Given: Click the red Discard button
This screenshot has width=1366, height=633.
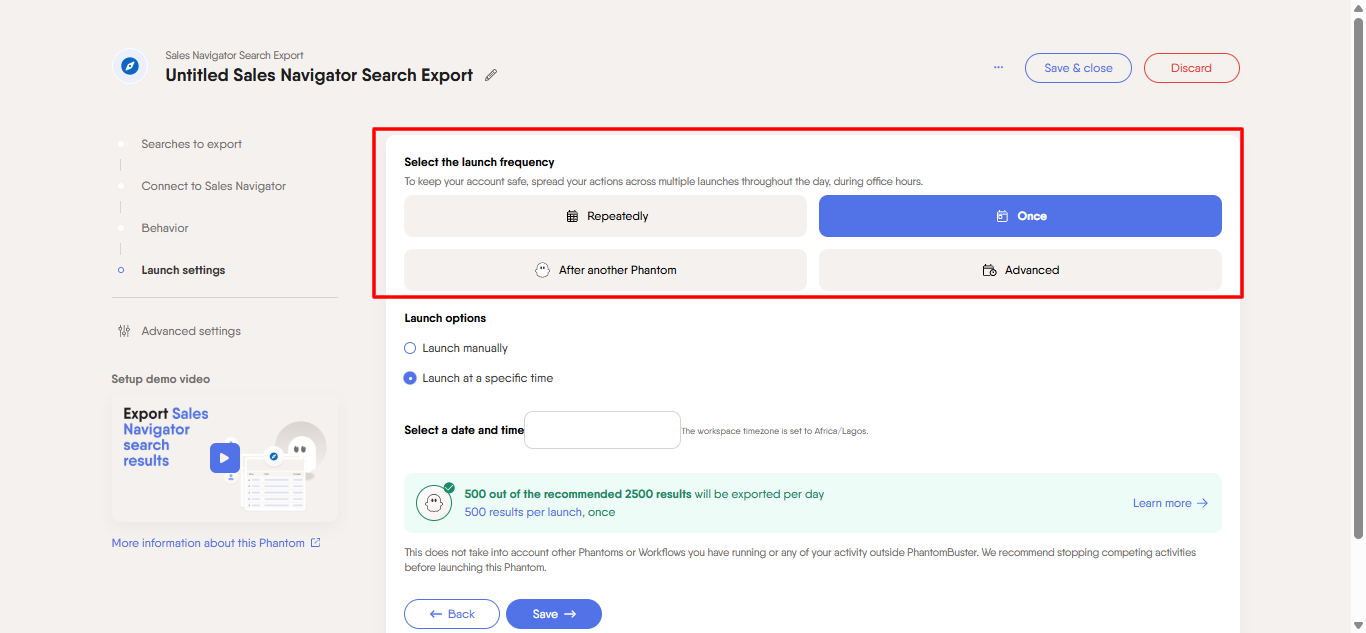Looking at the screenshot, I should [x=1191, y=68].
